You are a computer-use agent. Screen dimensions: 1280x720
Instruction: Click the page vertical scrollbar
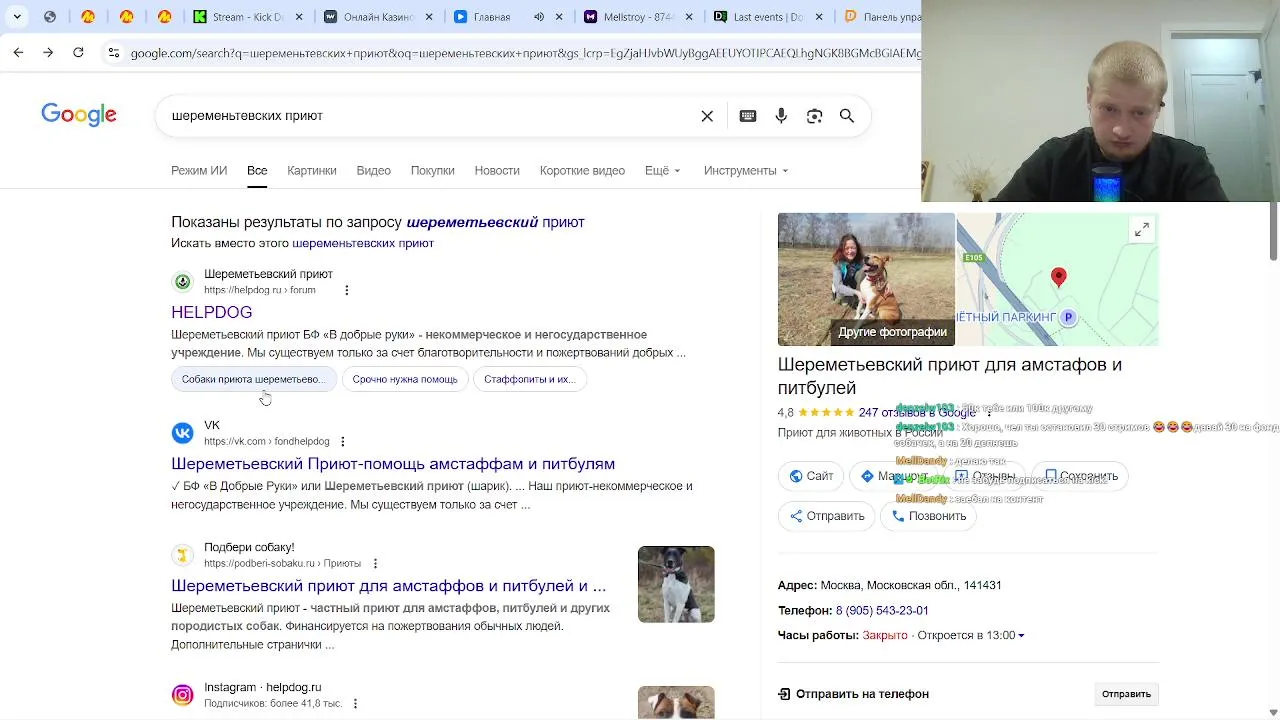[x=1273, y=230]
